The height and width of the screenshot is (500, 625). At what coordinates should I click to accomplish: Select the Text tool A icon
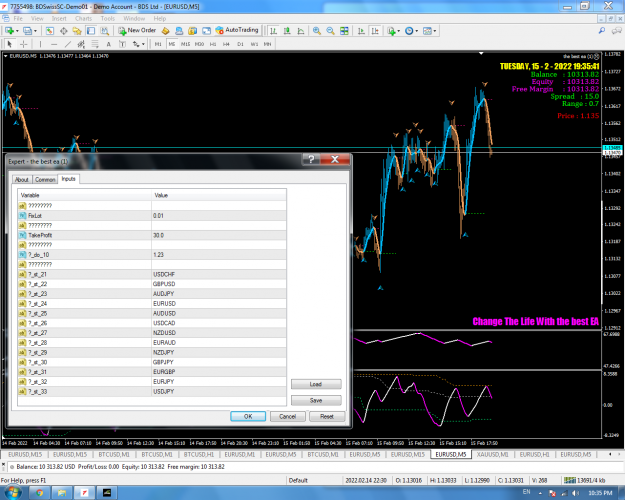tap(108, 44)
